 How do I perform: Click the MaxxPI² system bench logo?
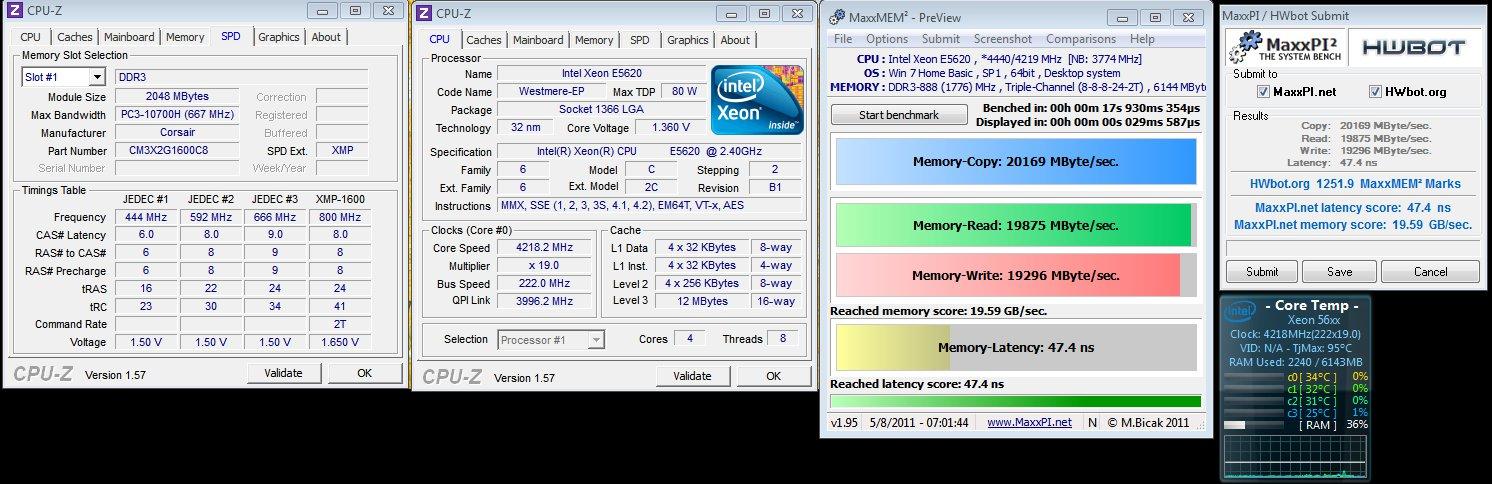coord(1285,45)
